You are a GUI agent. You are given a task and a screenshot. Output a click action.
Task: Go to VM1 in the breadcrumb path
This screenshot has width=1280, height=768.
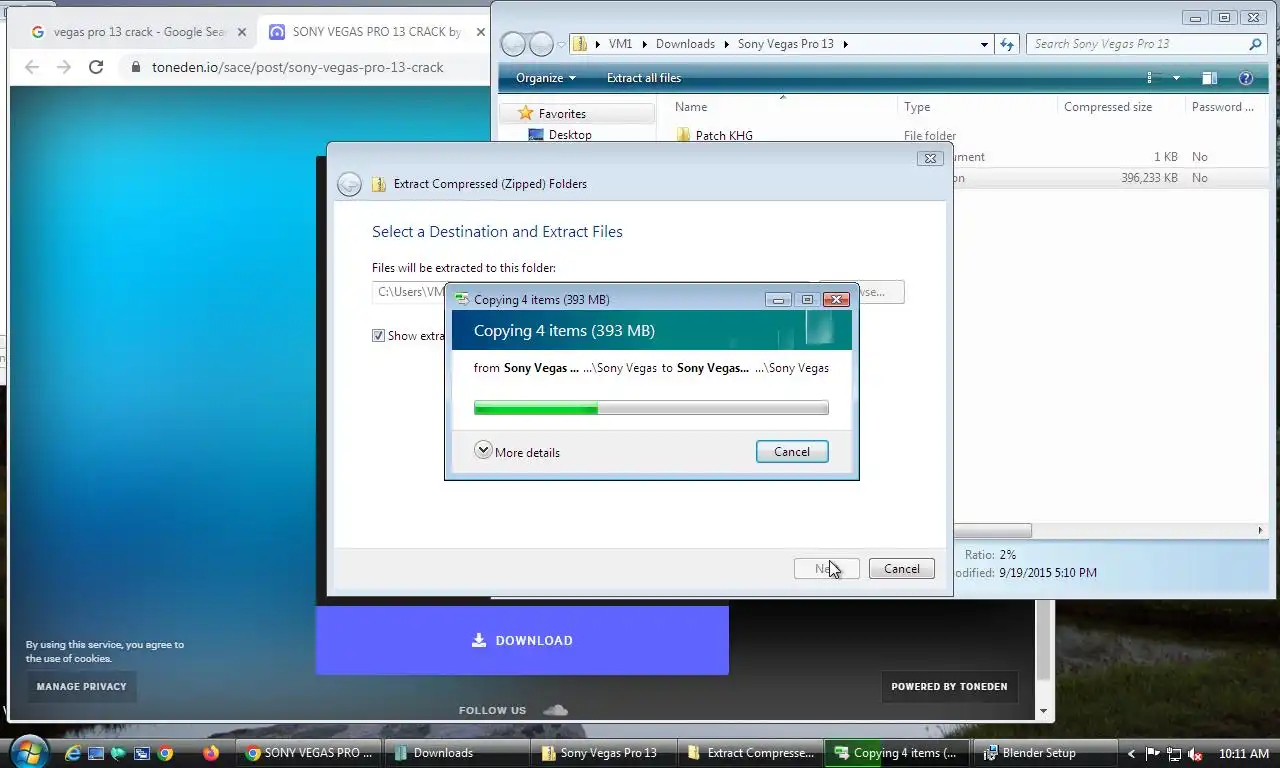tap(620, 44)
